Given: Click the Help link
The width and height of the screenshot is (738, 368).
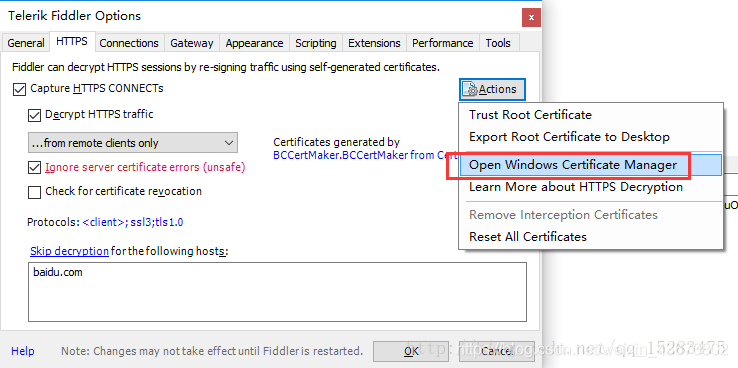Looking at the screenshot, I should click(x=23, y=351).
